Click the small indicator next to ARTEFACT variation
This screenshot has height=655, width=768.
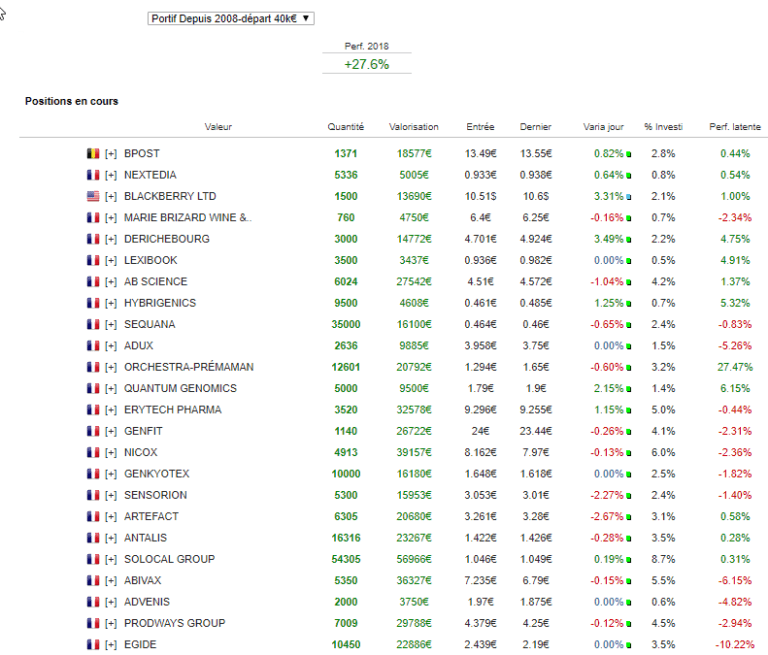click(629, 516)
